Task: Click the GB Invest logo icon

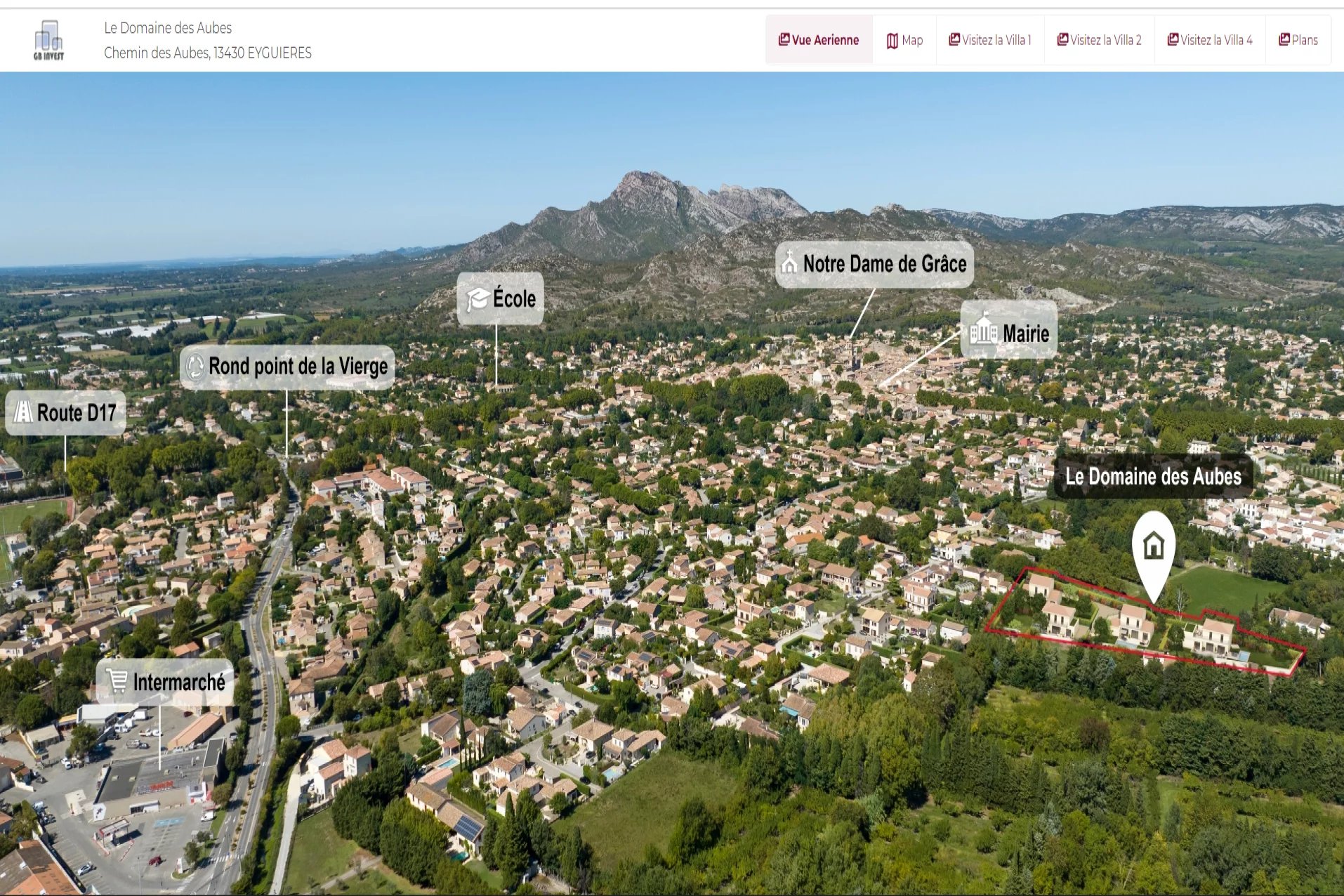Action: click(48, 40)
